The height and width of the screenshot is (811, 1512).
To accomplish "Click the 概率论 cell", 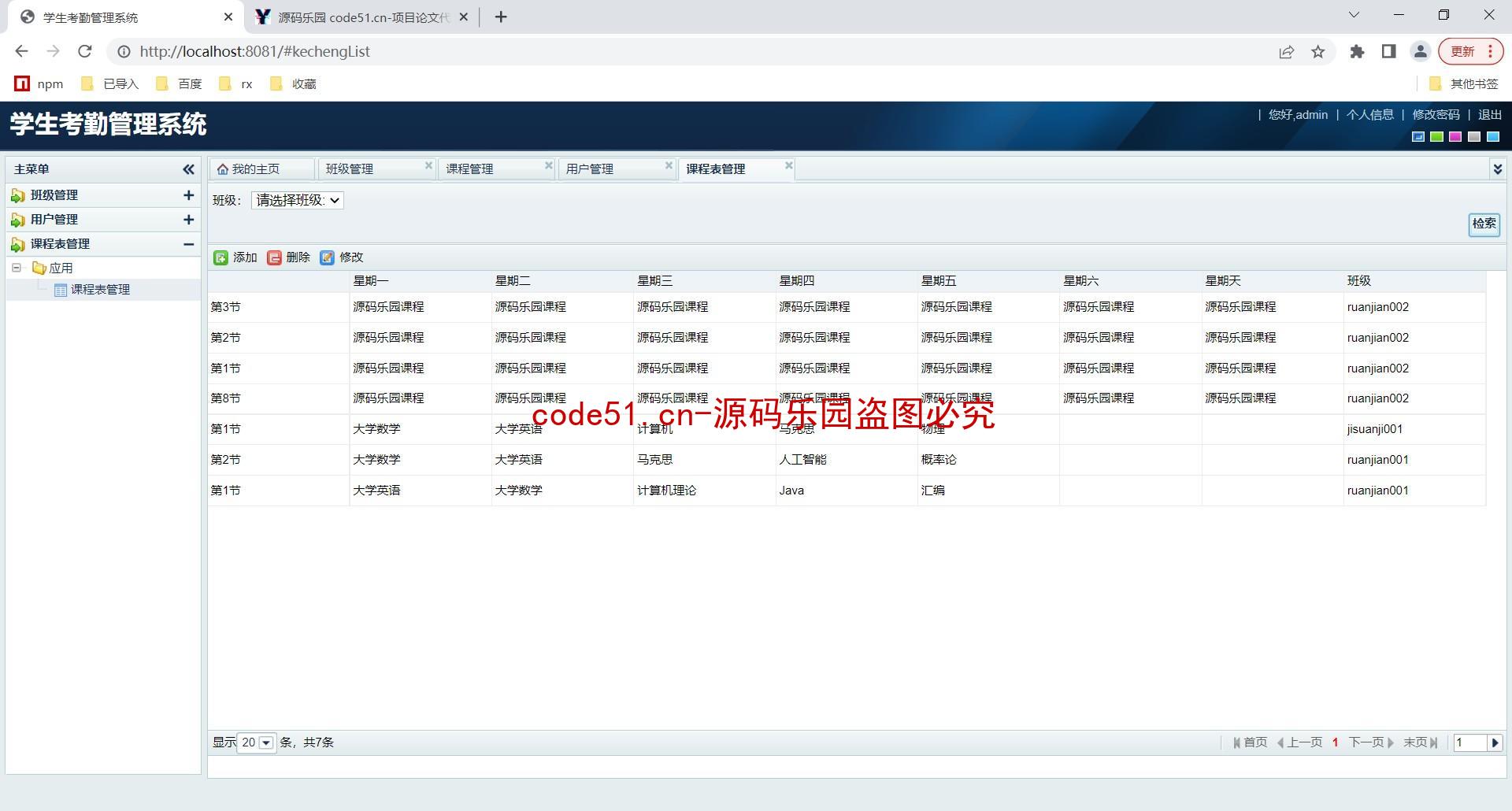I will pyautogui.click(x=988, y=460).
